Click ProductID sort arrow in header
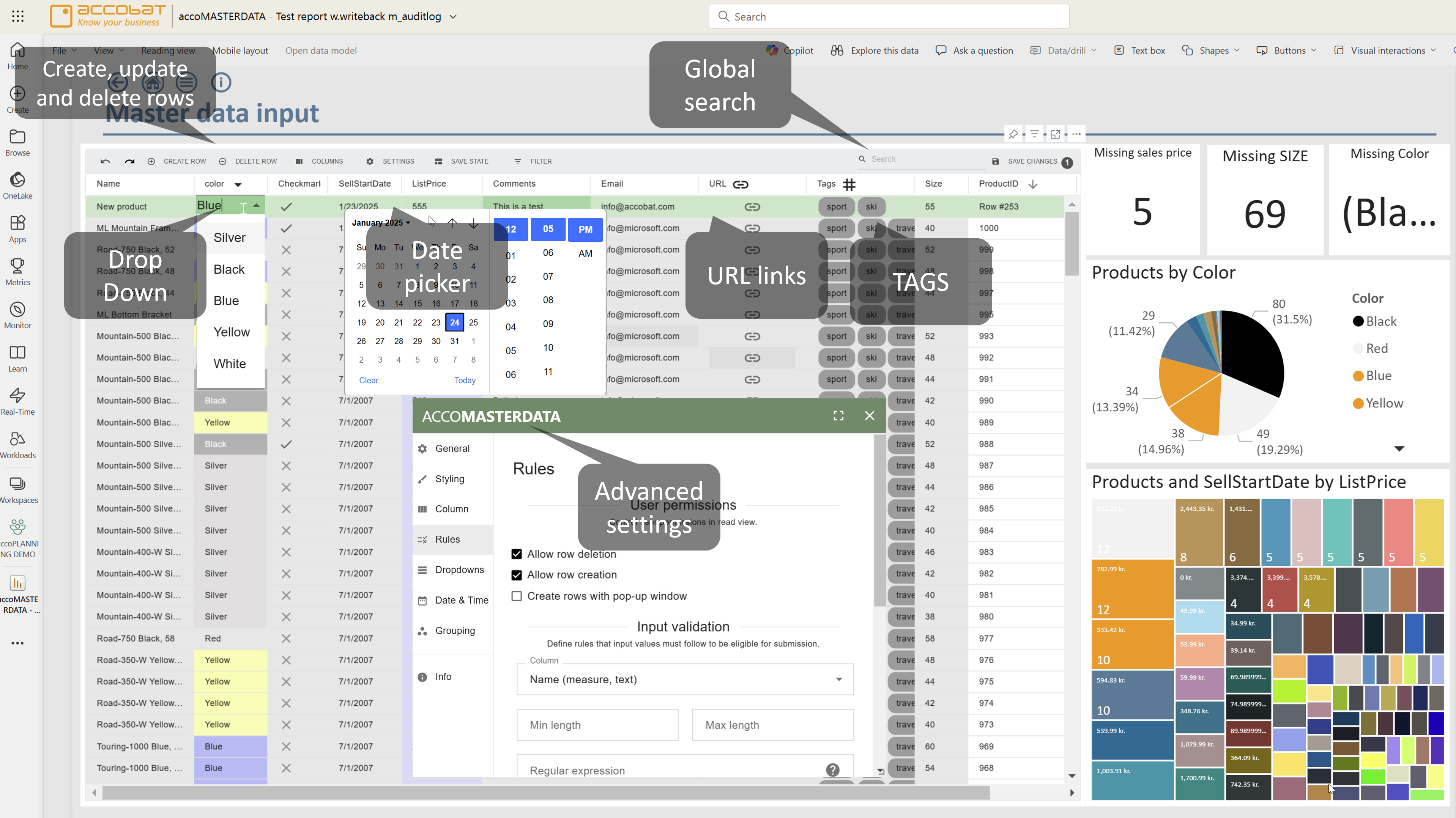 tap(1033, 184)
